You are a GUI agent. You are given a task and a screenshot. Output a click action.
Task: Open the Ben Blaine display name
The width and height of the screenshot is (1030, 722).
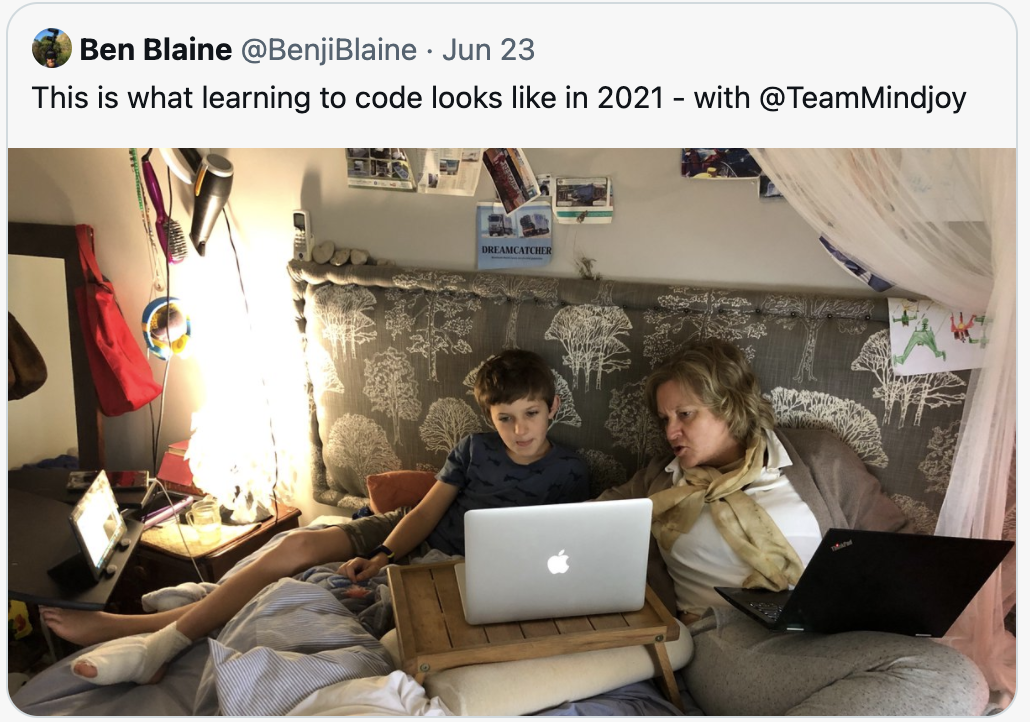click(x=156, y=50)
